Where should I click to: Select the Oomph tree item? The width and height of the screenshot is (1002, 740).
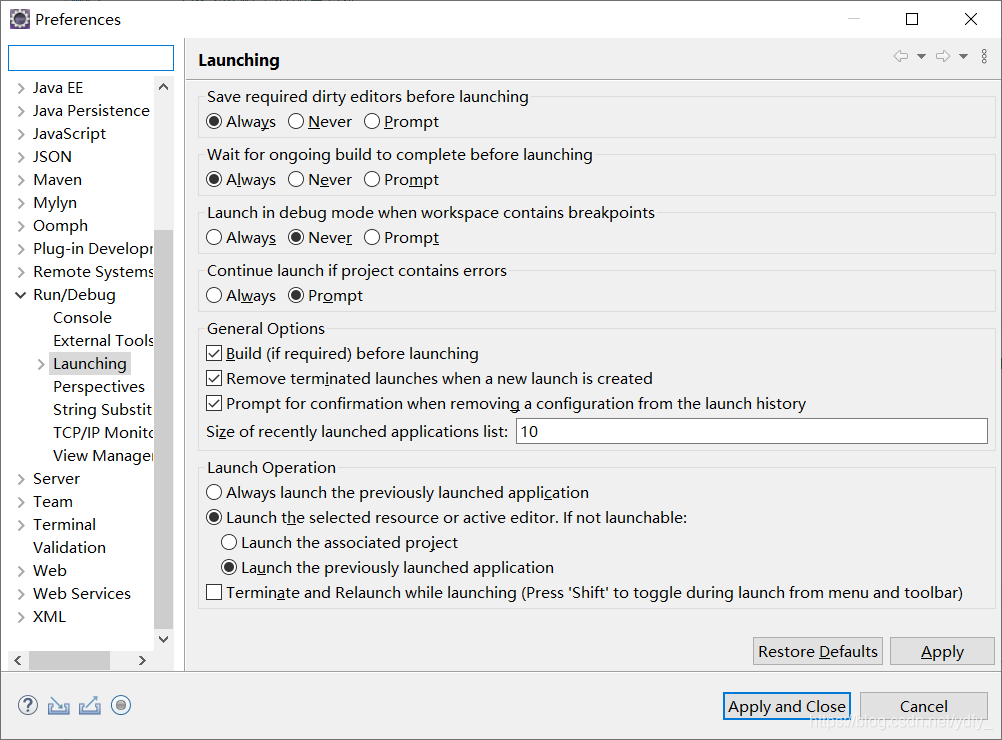coord(61,226)
